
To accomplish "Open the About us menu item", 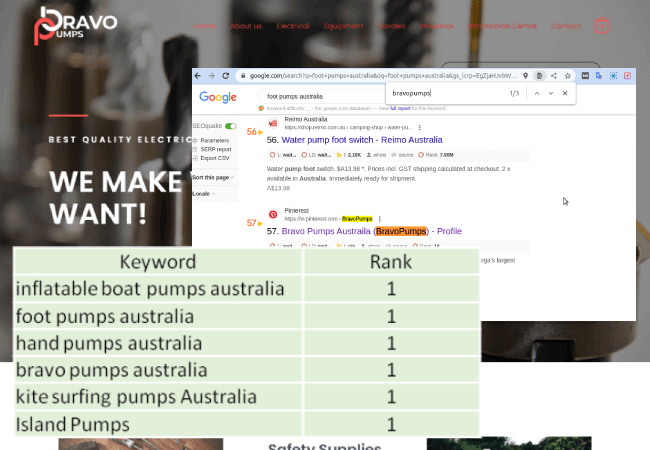I will pos(246,26).
